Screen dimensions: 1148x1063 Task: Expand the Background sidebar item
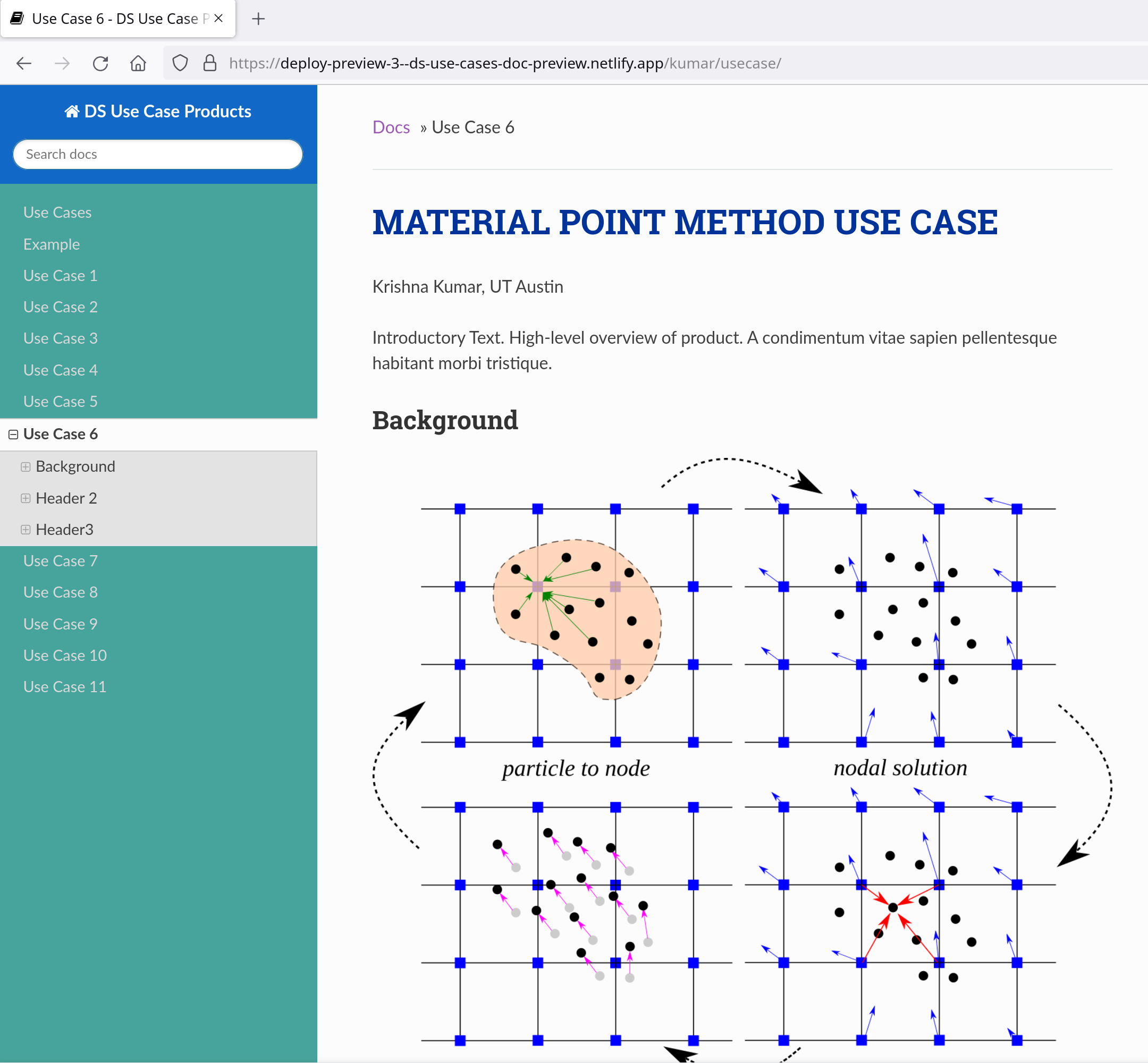click(x=26, y=466)
